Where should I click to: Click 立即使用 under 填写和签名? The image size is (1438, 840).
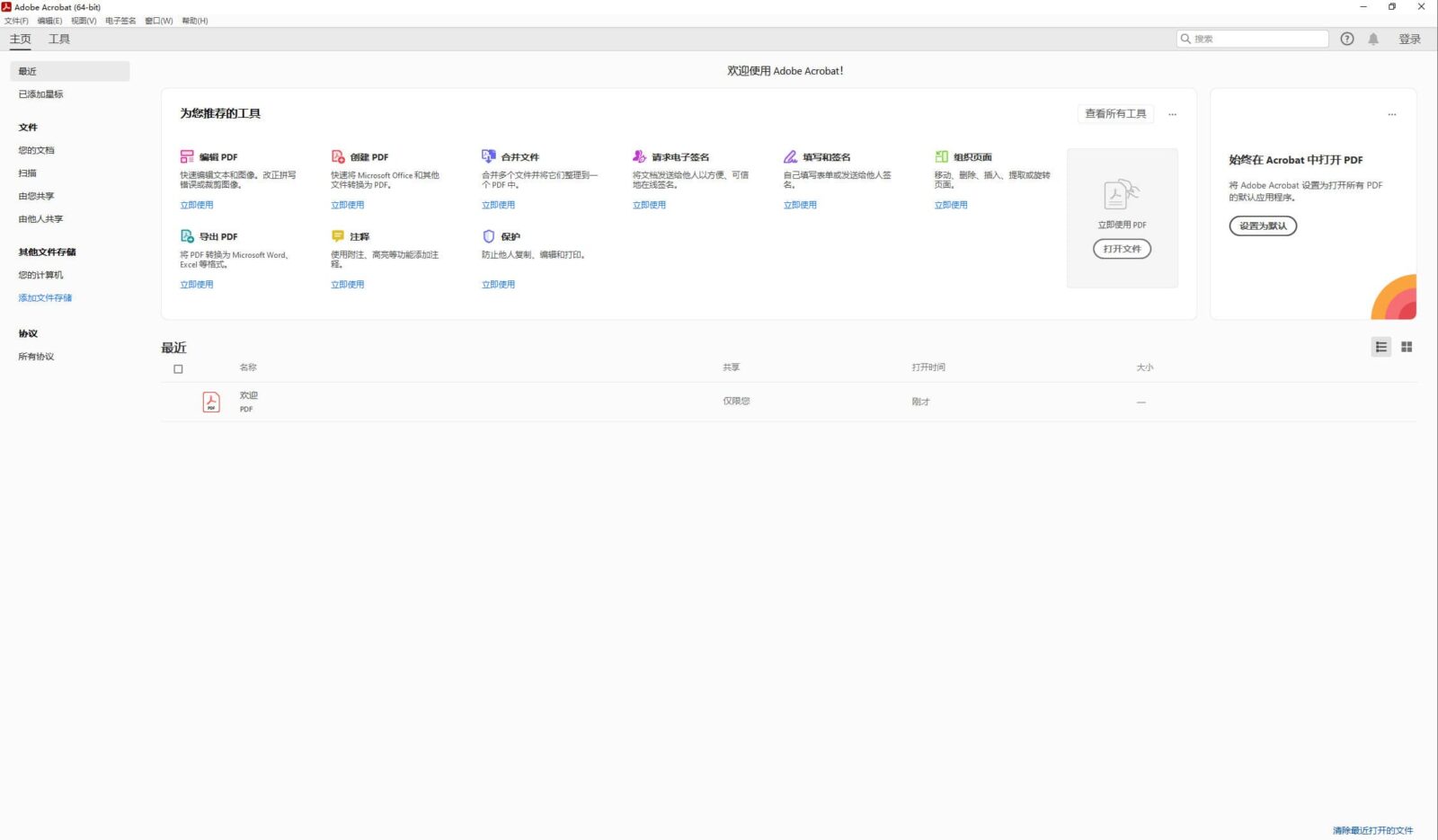[x=800, y=205]
